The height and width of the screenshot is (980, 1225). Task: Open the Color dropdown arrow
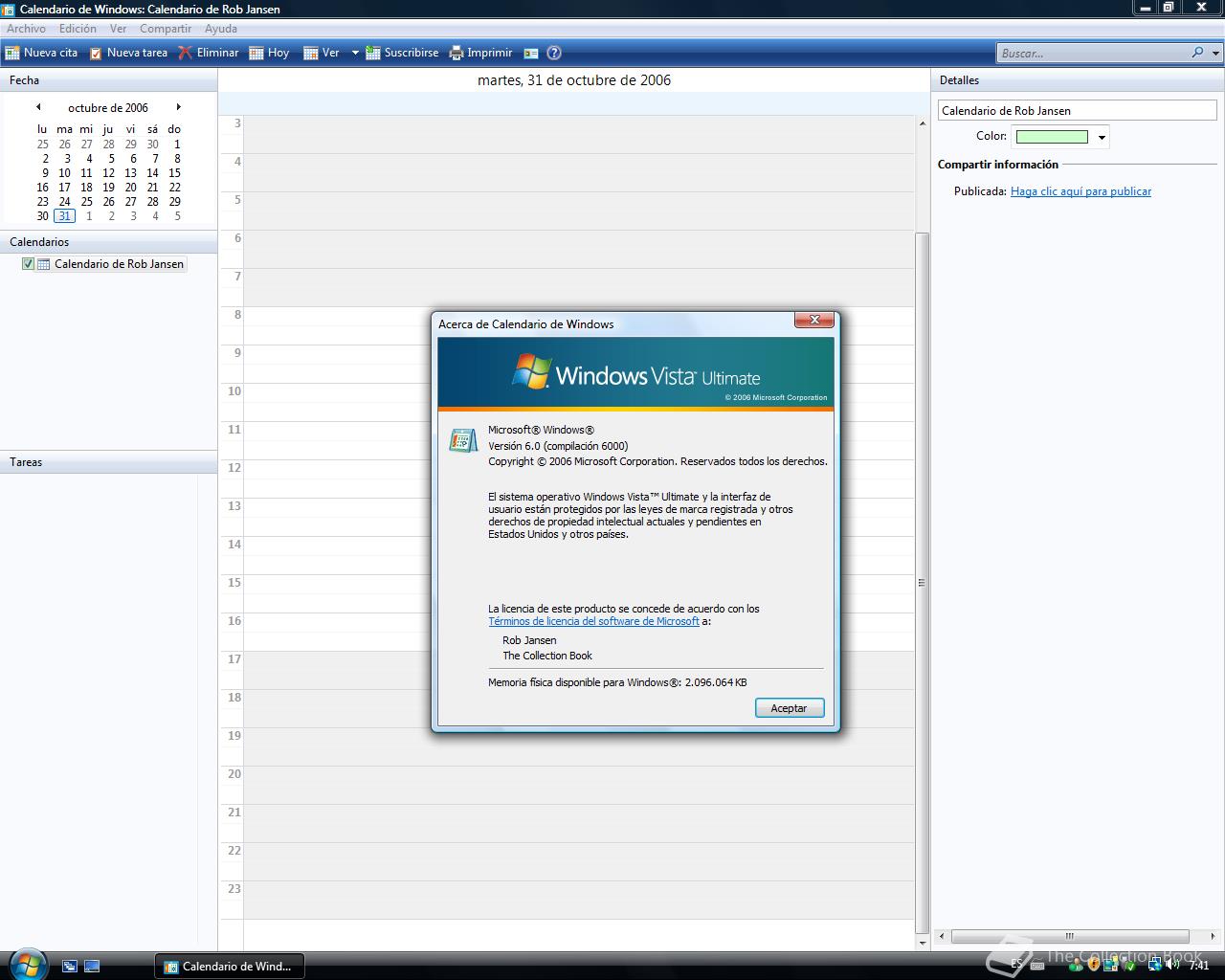[1102, 137]
